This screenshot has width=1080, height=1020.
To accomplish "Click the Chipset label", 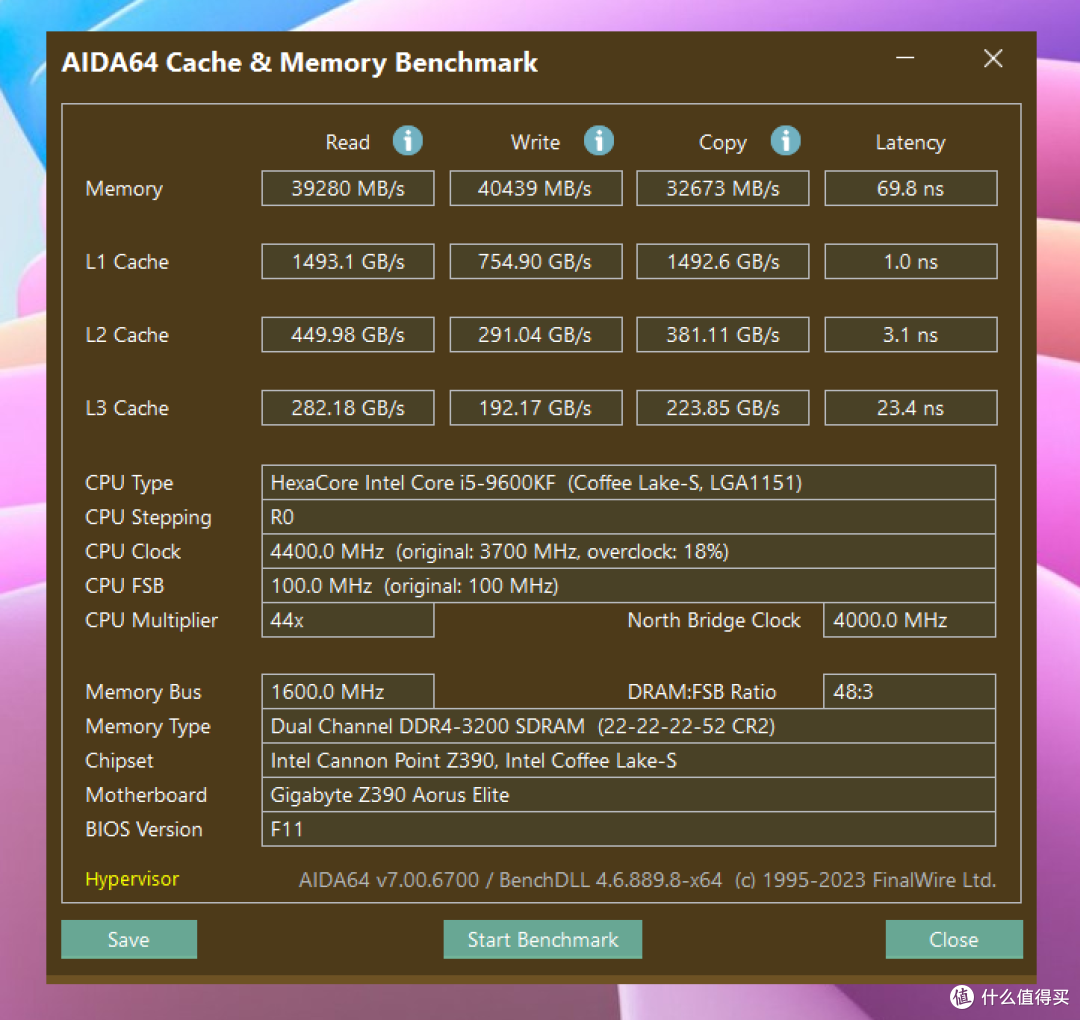I will pyautogui.click(x=119, y=762).
